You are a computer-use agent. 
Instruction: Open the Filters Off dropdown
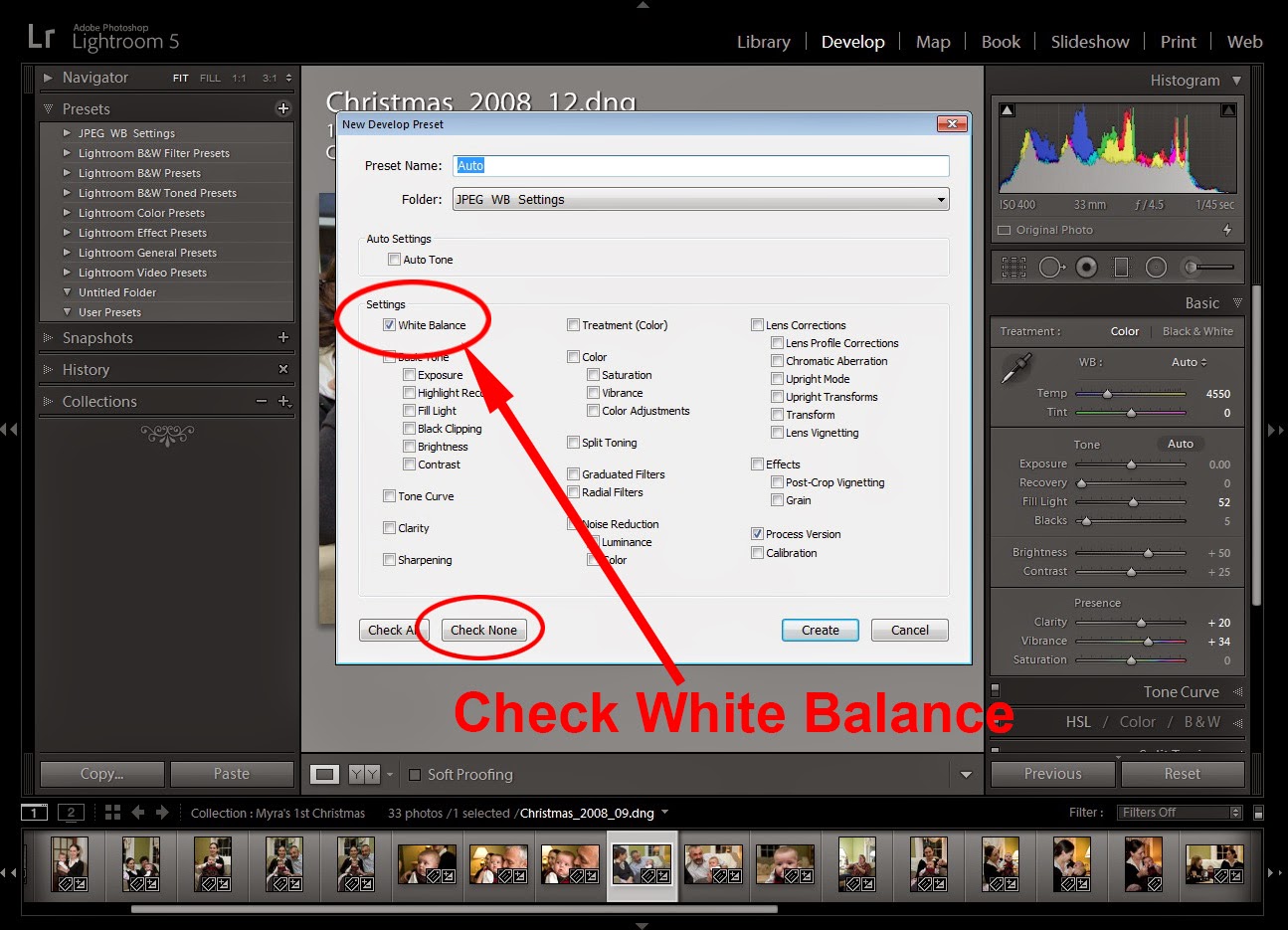click(x=1180, y=813)
